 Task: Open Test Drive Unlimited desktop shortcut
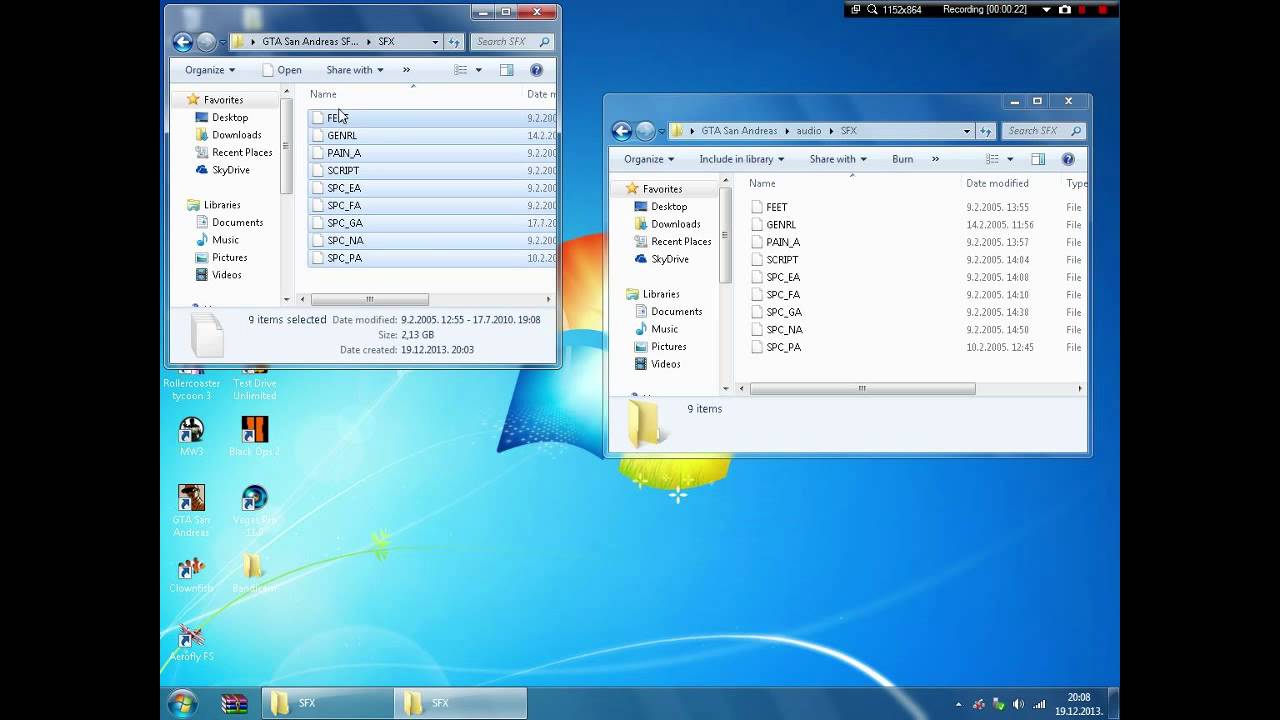pyautogui.click(x=254, y=384)
